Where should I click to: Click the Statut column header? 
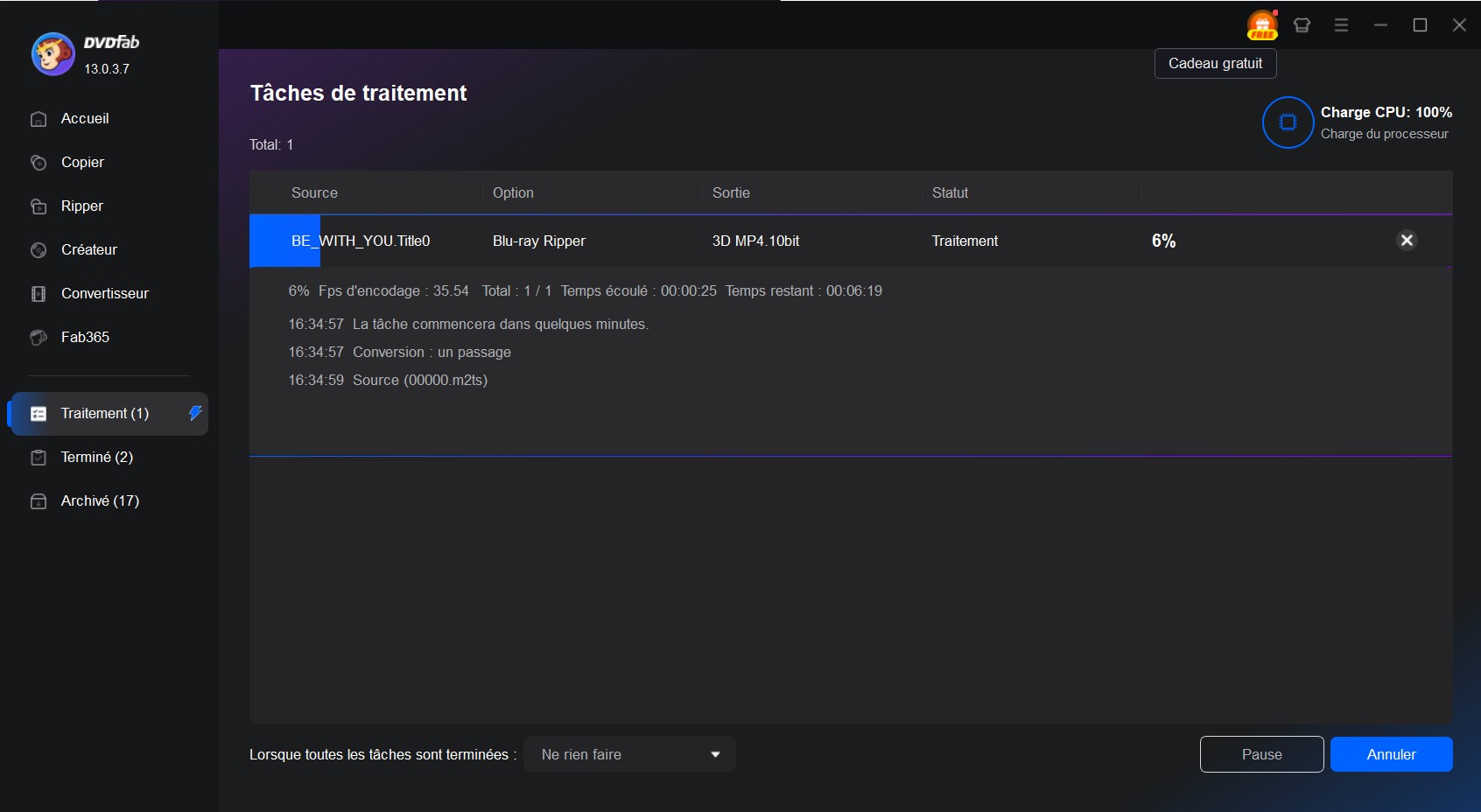950,193
